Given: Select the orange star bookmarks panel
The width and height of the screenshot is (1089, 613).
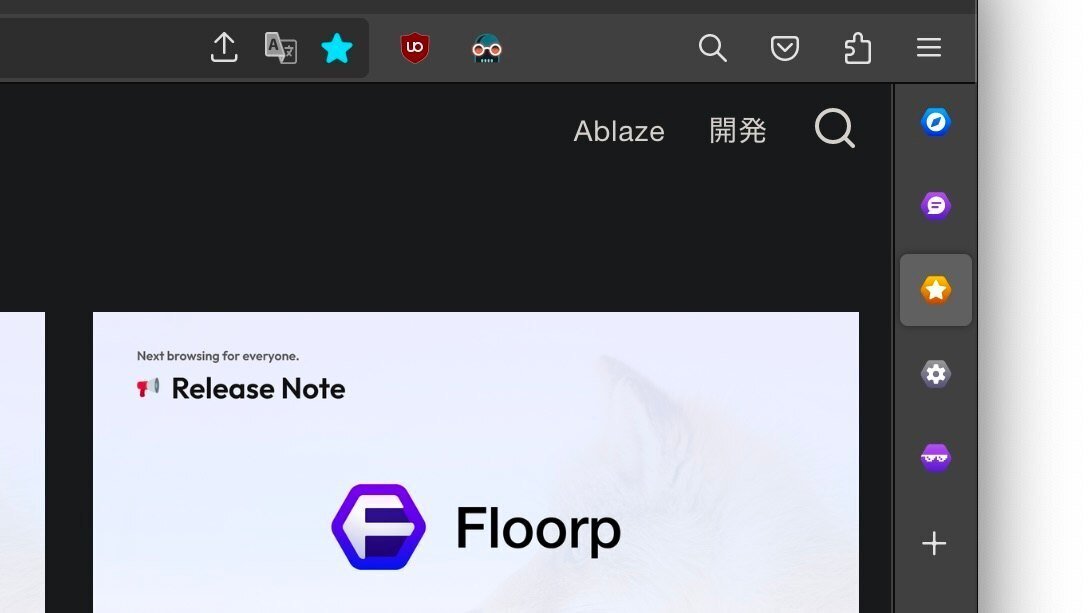Looking at the screenshot, I should coord(936,289).
